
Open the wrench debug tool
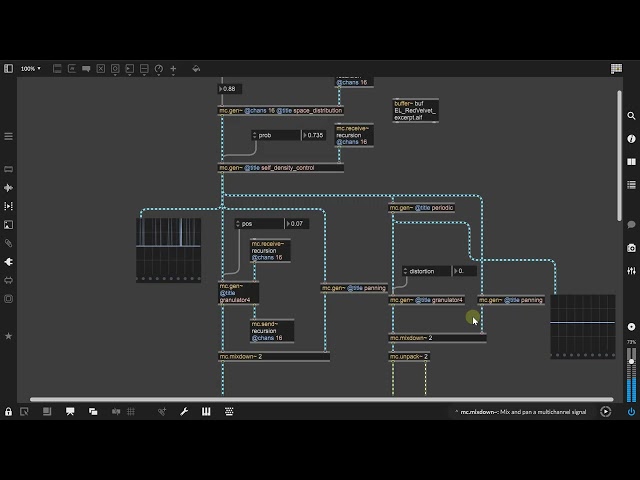(x=184, y=411)
